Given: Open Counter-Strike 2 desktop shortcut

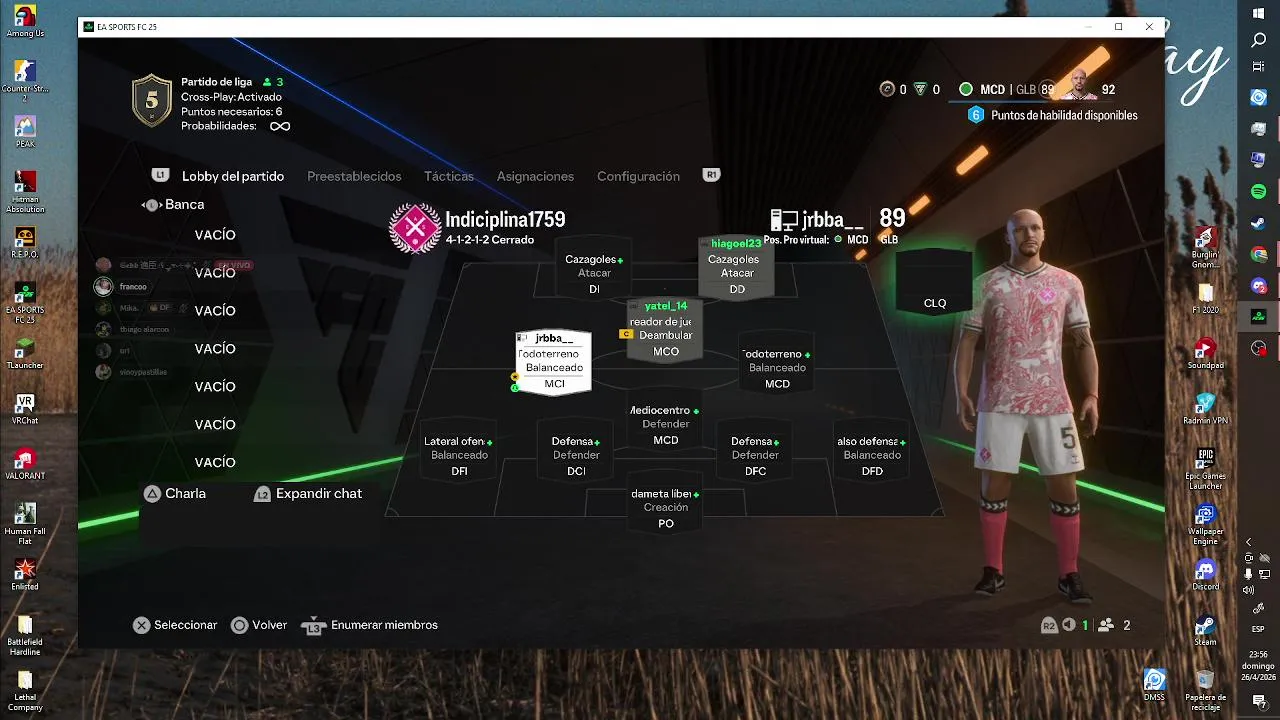Looking at the screenshot, I should (x=25, y=80).
